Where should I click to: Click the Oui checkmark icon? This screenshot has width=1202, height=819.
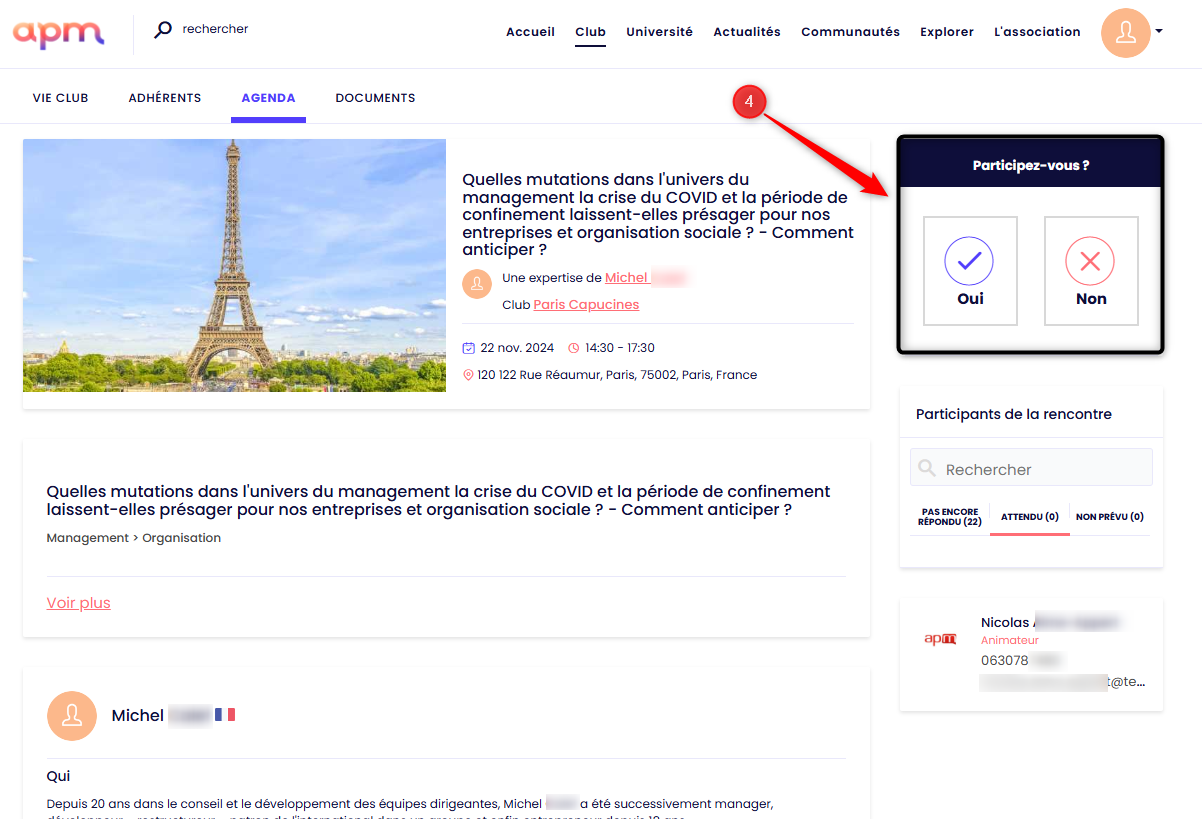click(969, 262)
